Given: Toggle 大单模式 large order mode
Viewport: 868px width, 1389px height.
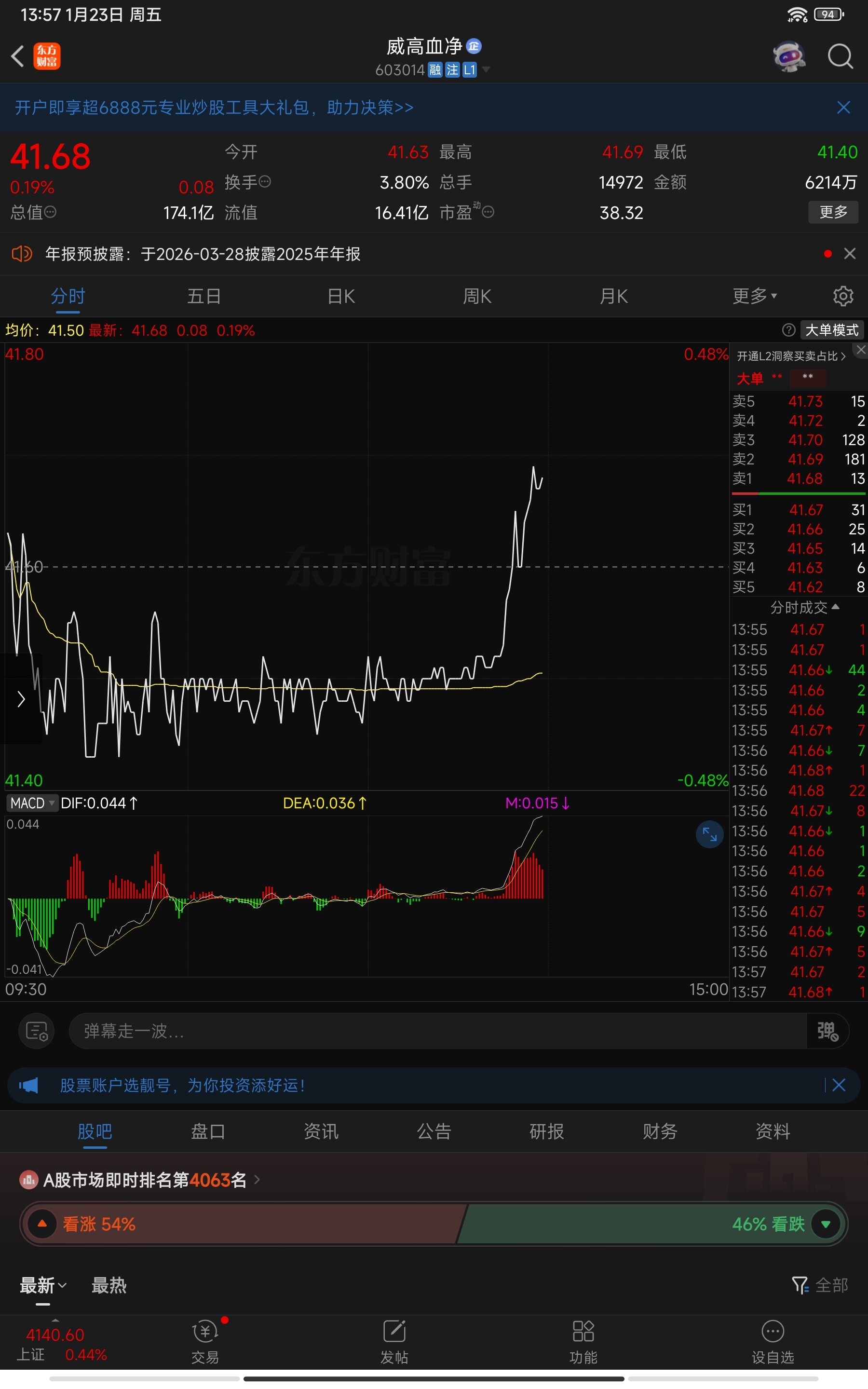Looking at the screenshot, I should coord(832,330).
